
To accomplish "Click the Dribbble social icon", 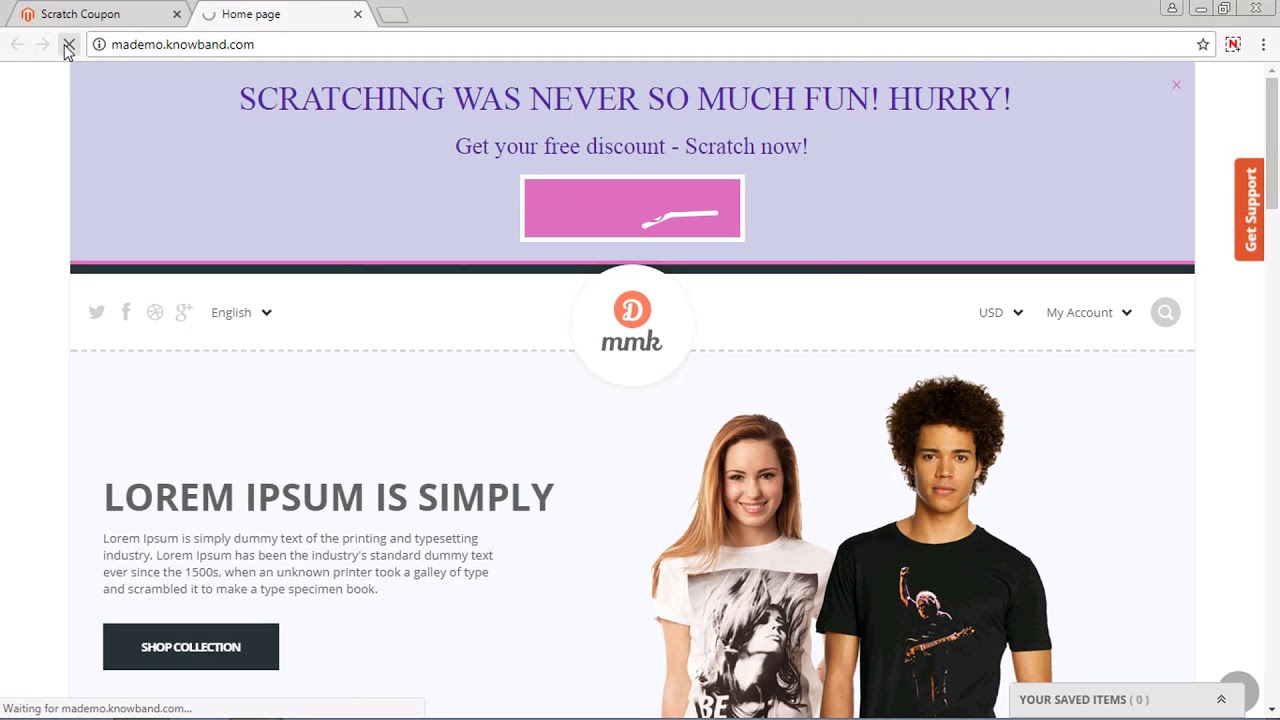I will coord(155,312).
